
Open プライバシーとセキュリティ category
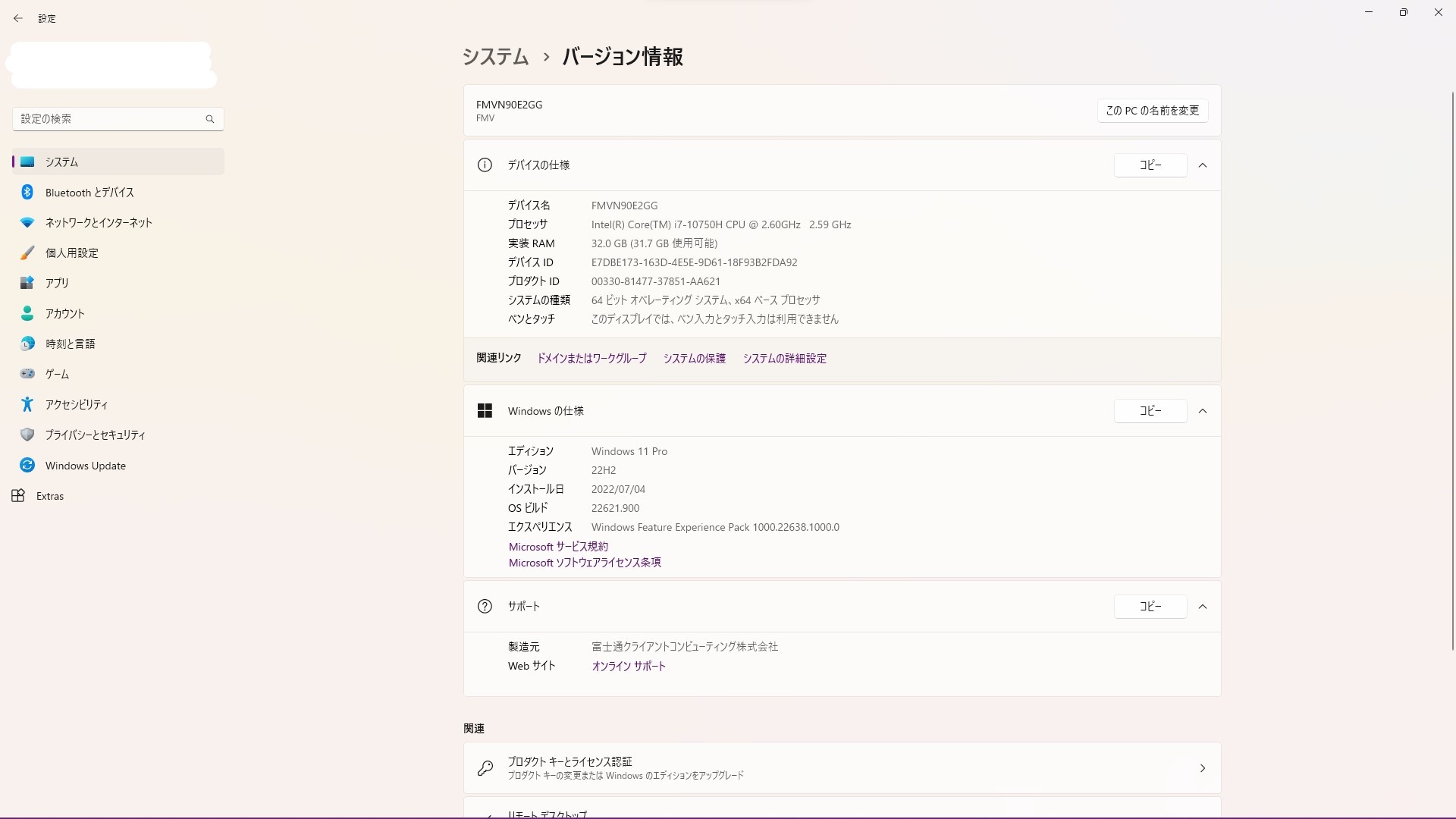(x=118, y=435)
